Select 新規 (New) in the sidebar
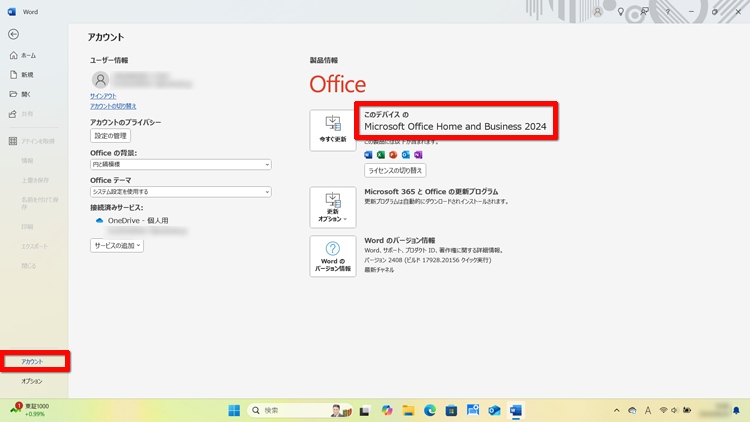Image resolution: width=750 pixels, height=422 pixels. [27, 75]
